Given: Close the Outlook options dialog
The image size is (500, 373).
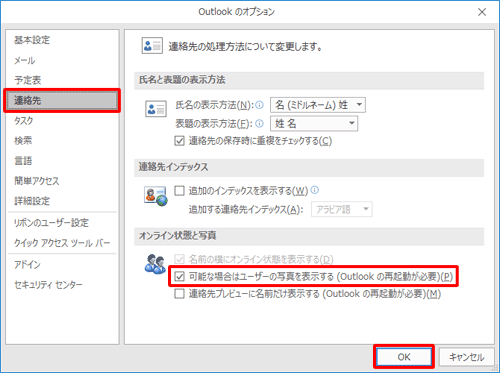Looking at the screenshot, I should (482, 12).
